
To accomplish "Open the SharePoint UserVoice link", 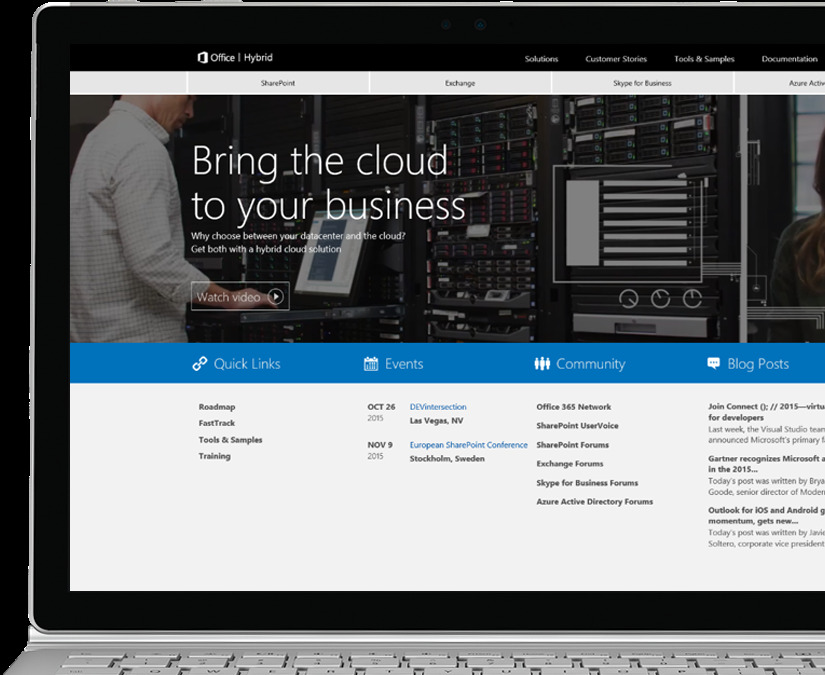I will (x=577, y=426).
